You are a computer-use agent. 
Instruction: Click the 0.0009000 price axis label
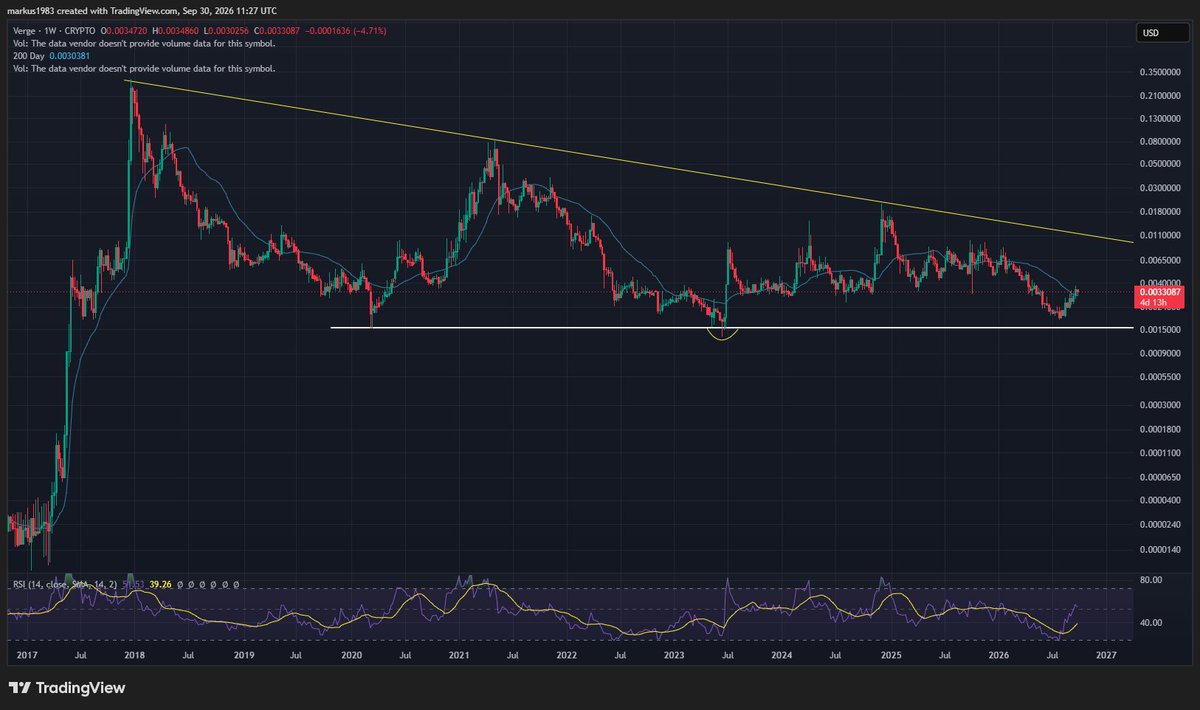tap(1159, 353)
